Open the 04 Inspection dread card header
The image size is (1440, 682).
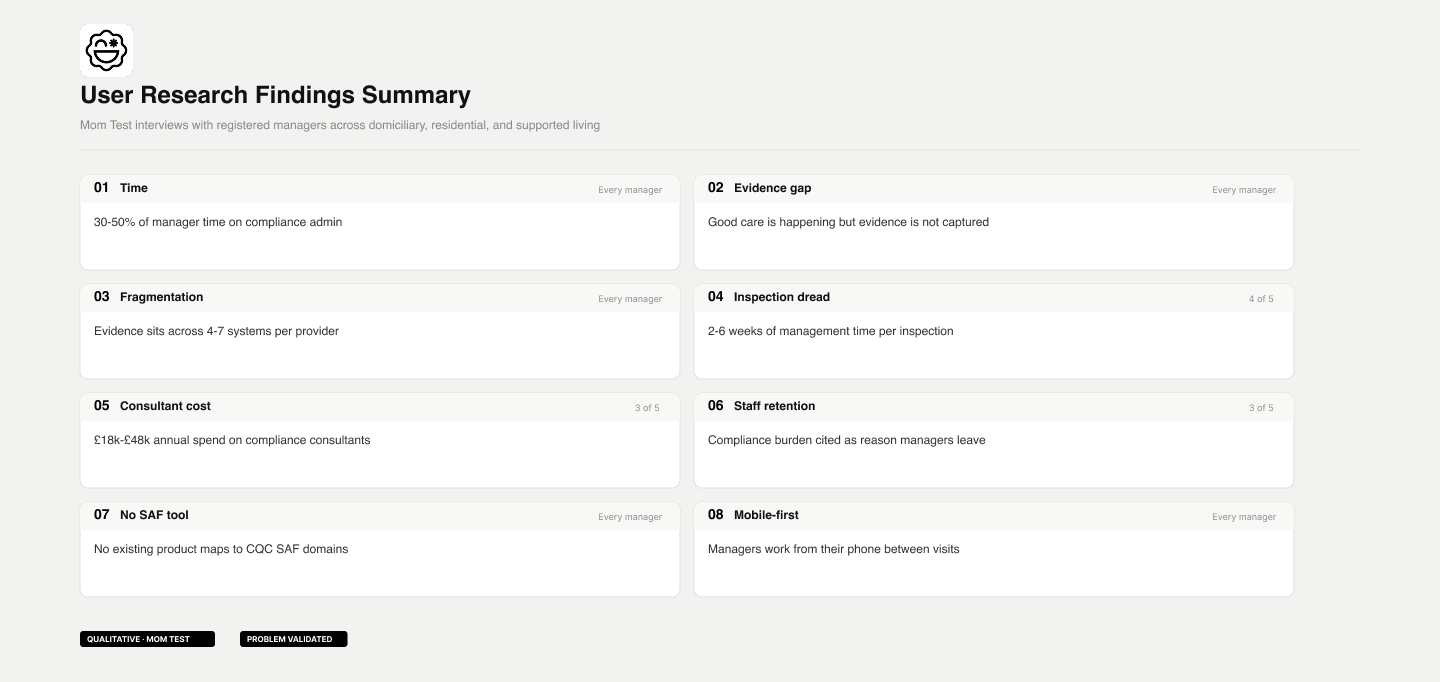click(994, 298)
